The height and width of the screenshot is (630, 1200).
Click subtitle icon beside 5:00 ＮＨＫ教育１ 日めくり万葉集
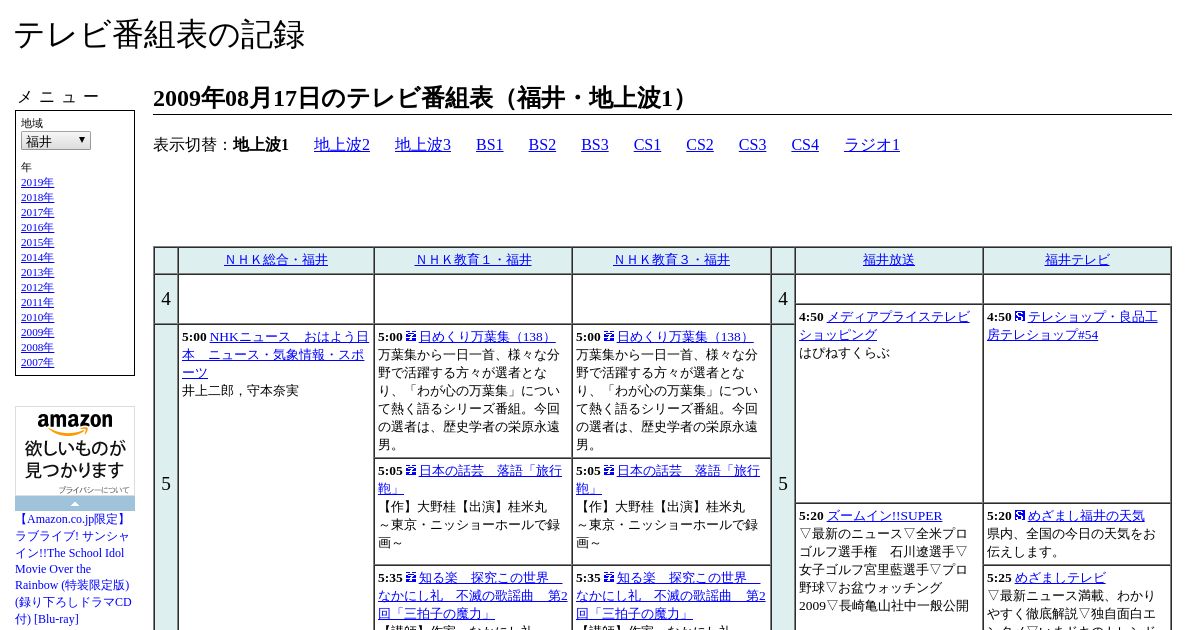(x=411, y=337)
